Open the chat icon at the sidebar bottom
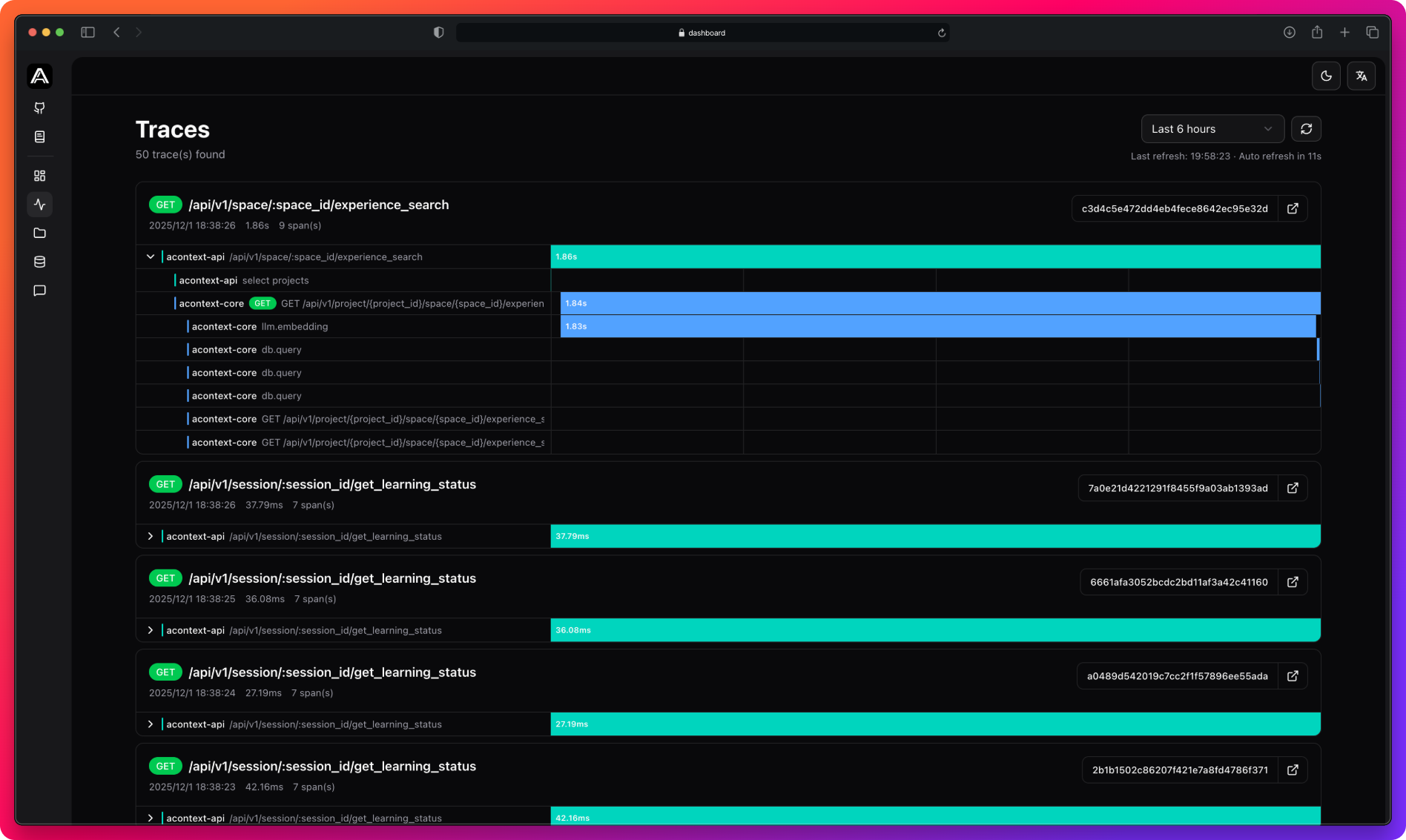This screenshot has height=840, width=1406. (x=40, y=290)
